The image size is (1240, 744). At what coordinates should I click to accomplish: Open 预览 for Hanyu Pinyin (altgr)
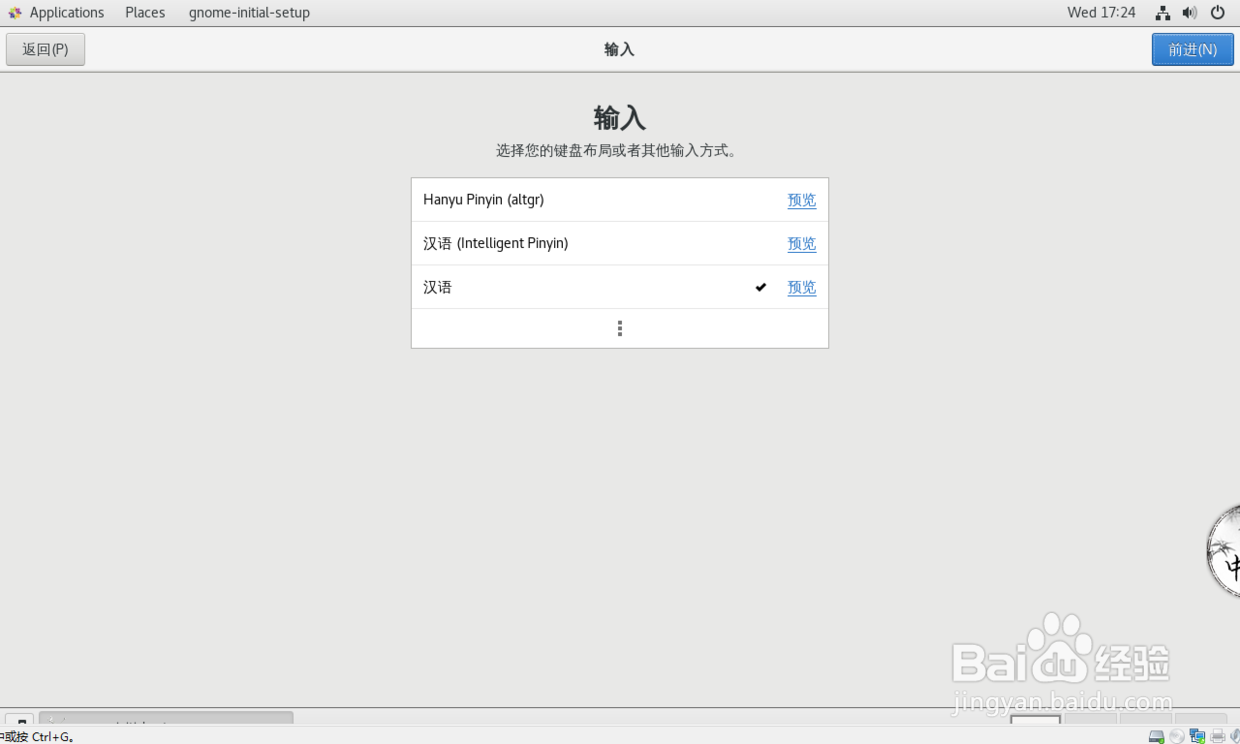click(x=801, y=199)
